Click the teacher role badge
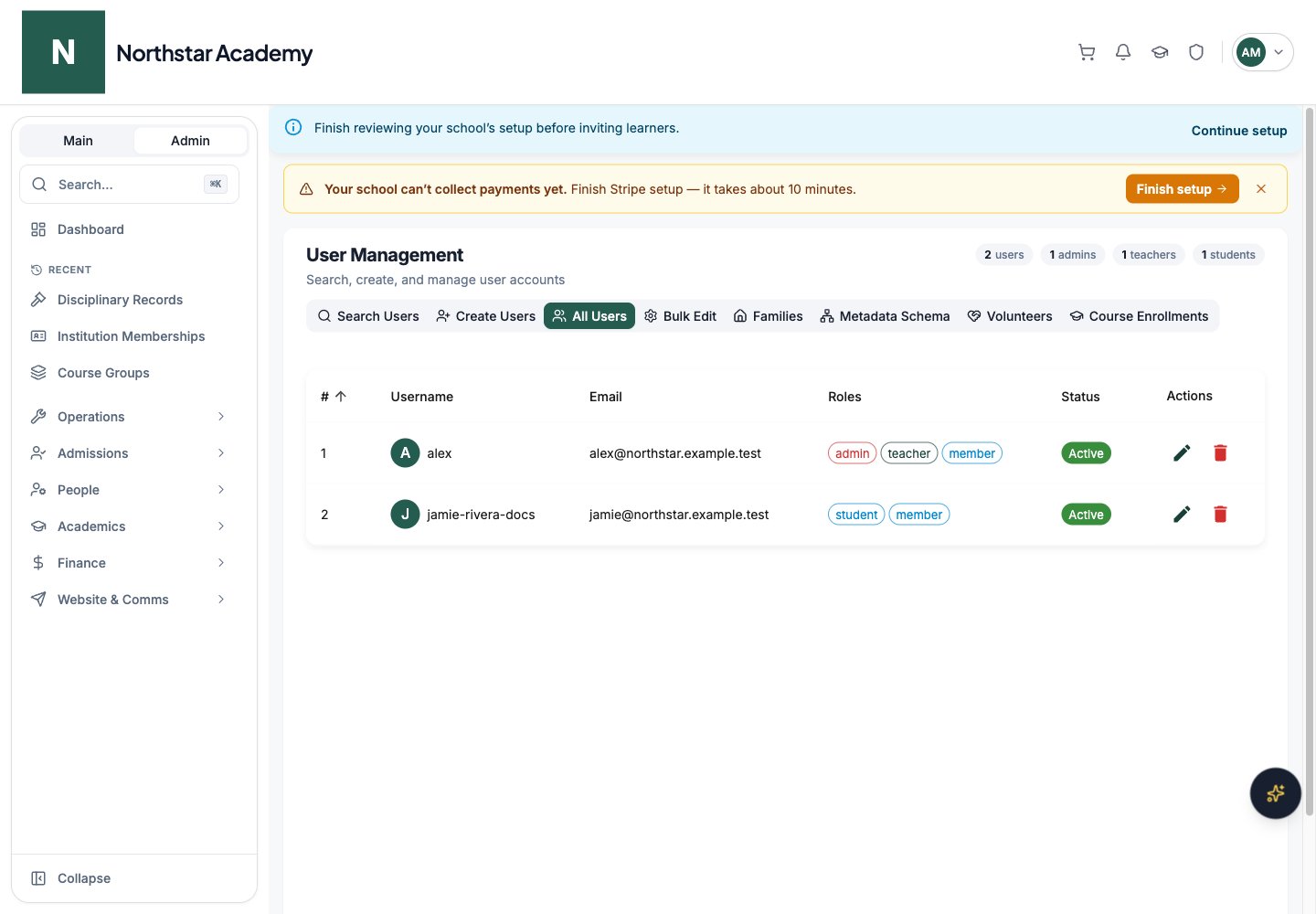The image size is (1316, 914). 909,453
